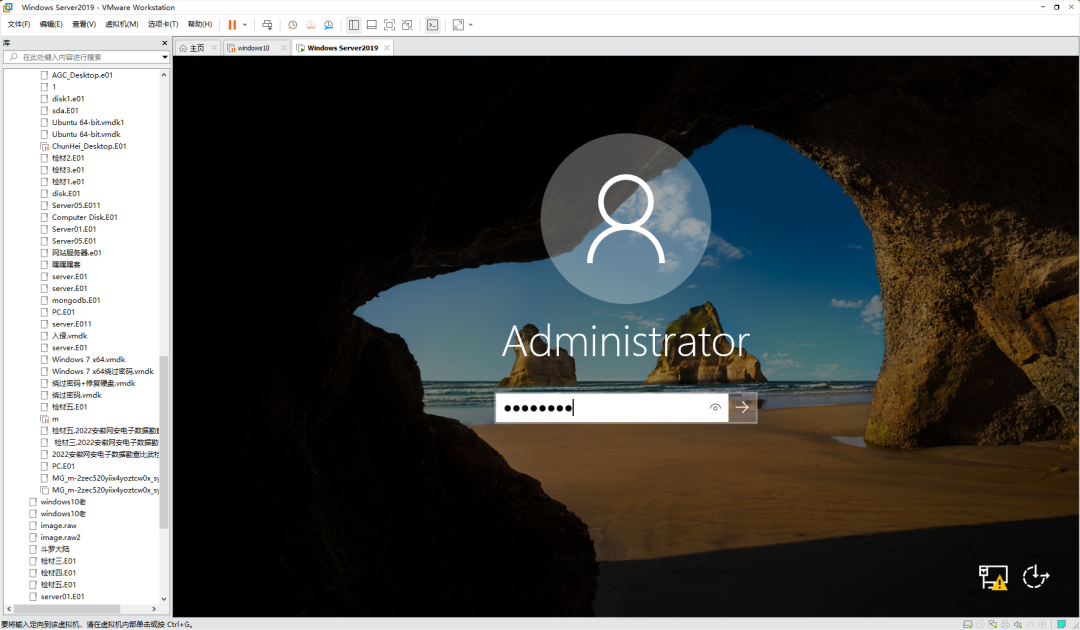Select 斗罗大陆 in the library
1080x630 pixels.
(x=54, y=549)
